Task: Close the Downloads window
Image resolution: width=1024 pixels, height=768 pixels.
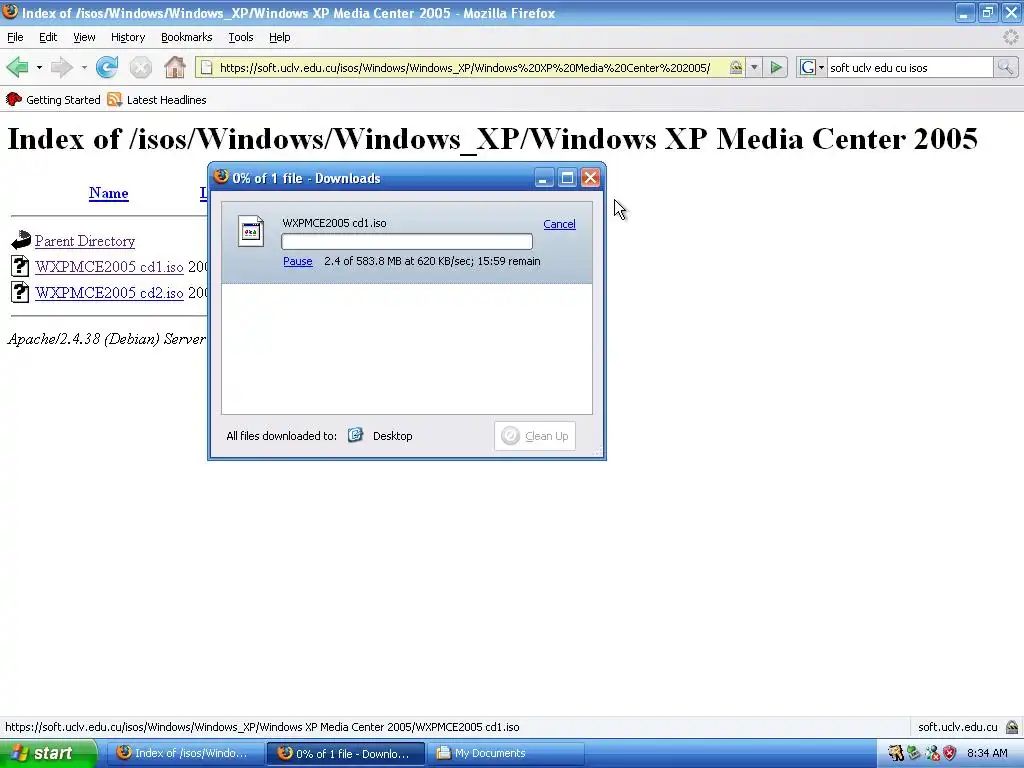Action: pos(590,178)
